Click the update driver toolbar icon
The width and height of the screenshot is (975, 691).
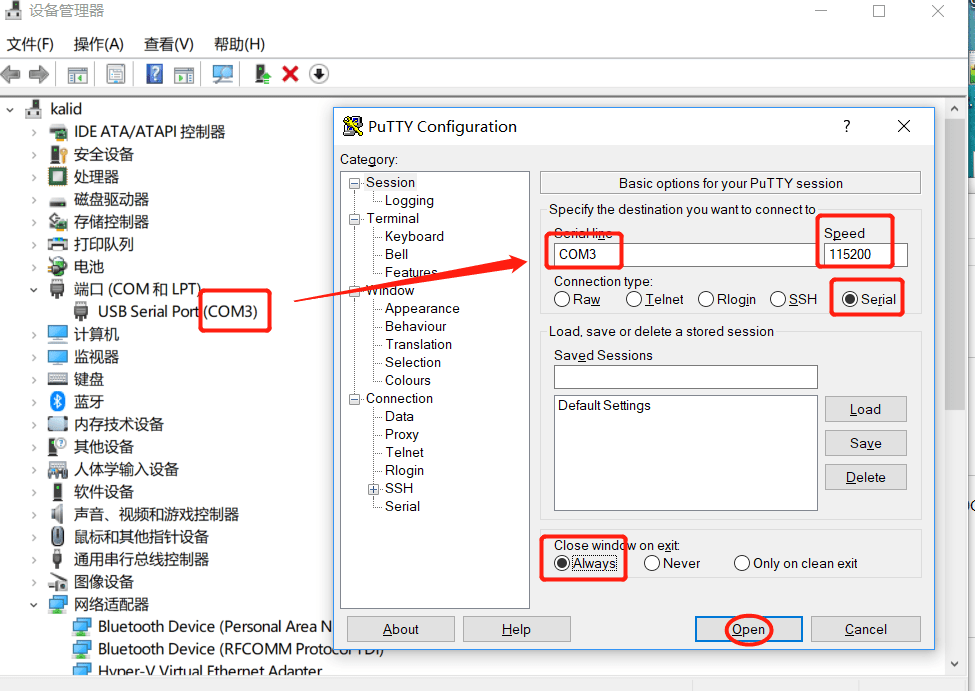click(x=262, y=74)
